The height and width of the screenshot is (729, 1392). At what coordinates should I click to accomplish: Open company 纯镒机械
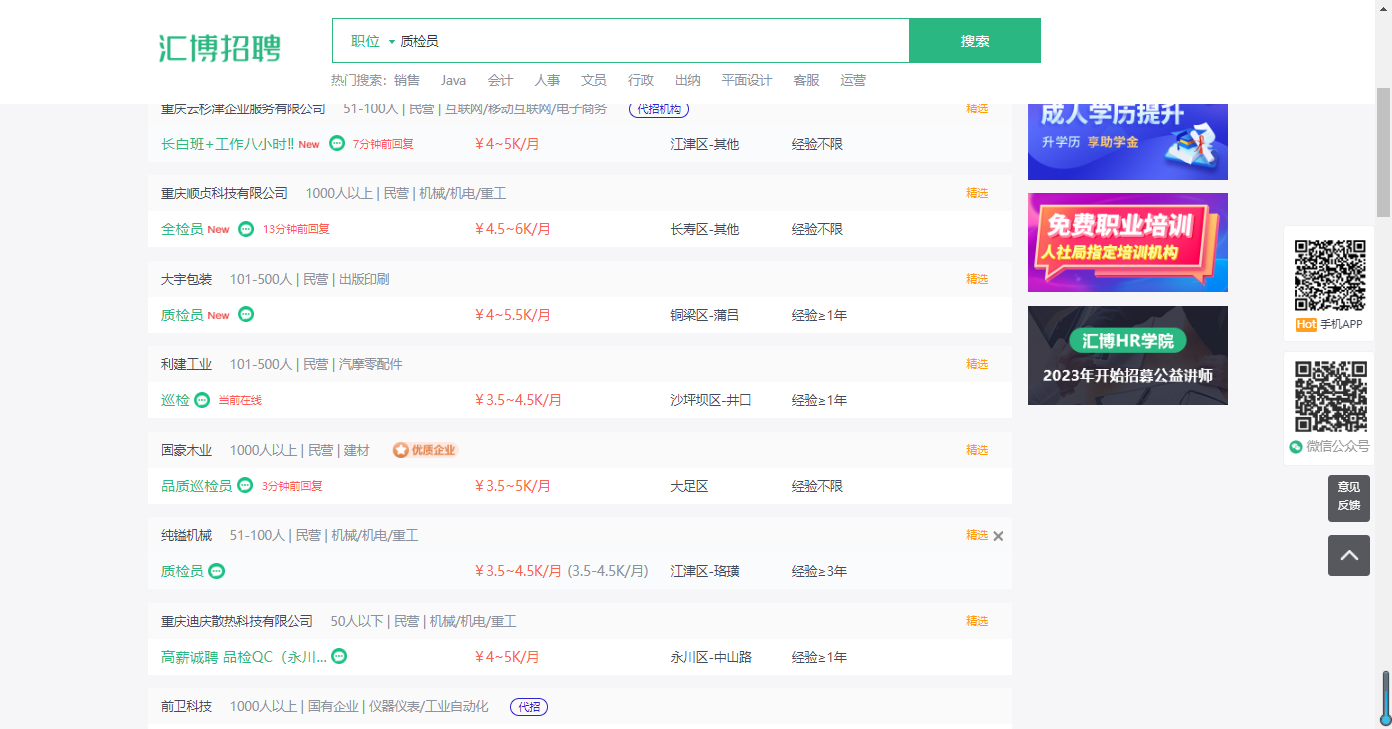click(186, 535)
